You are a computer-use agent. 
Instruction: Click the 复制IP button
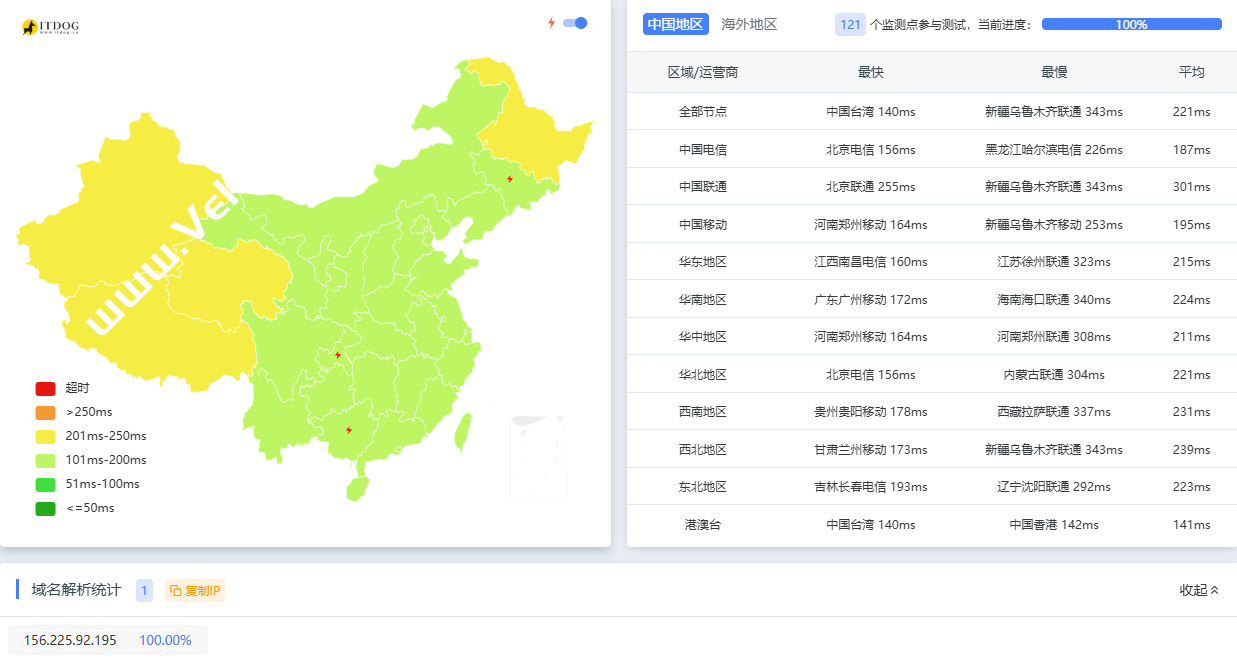(x=194, y=590)
